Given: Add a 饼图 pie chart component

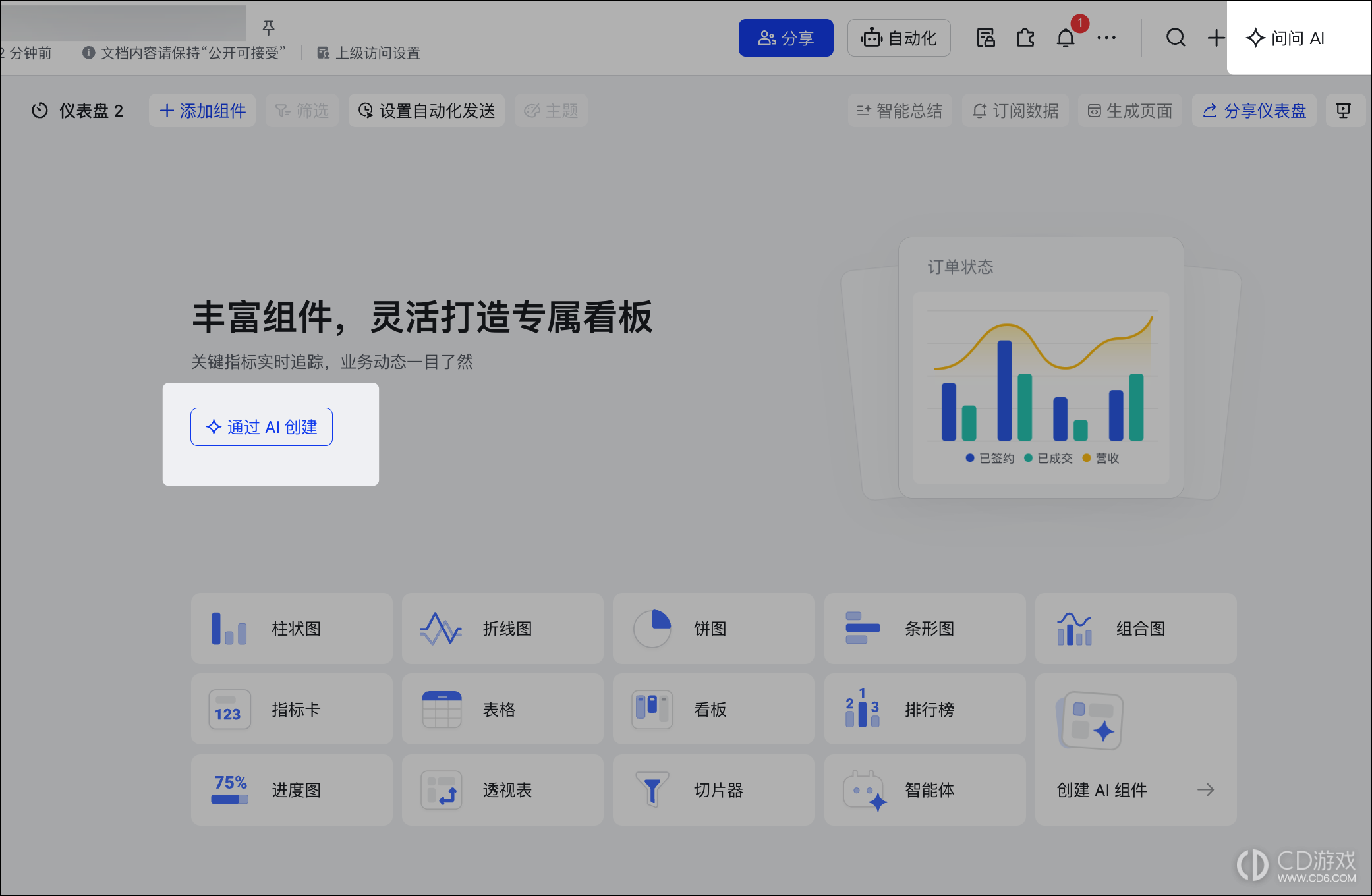Looking at the screenshot, I should tap(714, 629).
